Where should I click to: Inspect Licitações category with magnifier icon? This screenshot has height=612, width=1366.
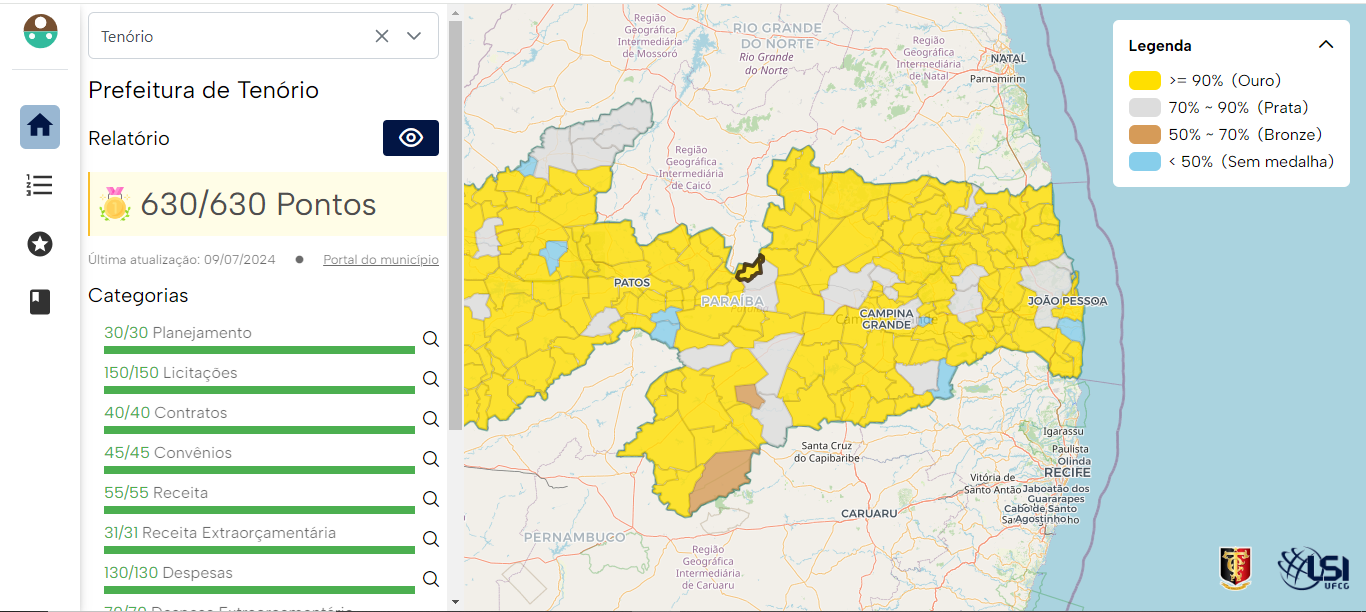(431, 379)
